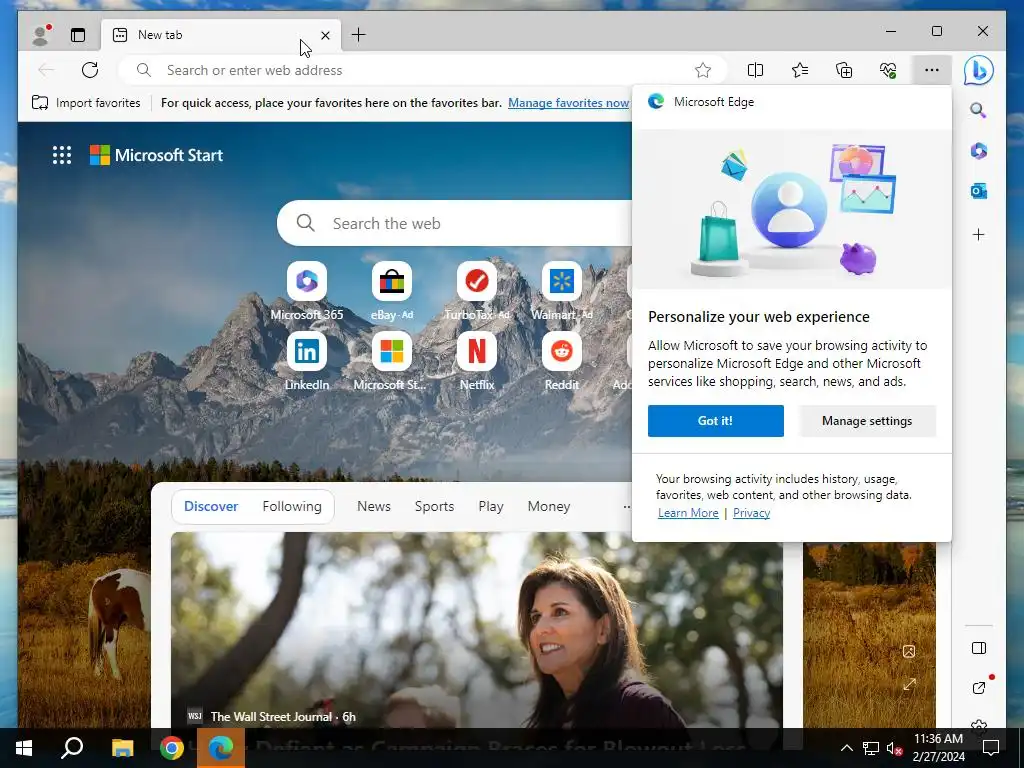Open taskbar clock and date
The height and width of the screenshot is (768, 1024).
coord(938,748)
